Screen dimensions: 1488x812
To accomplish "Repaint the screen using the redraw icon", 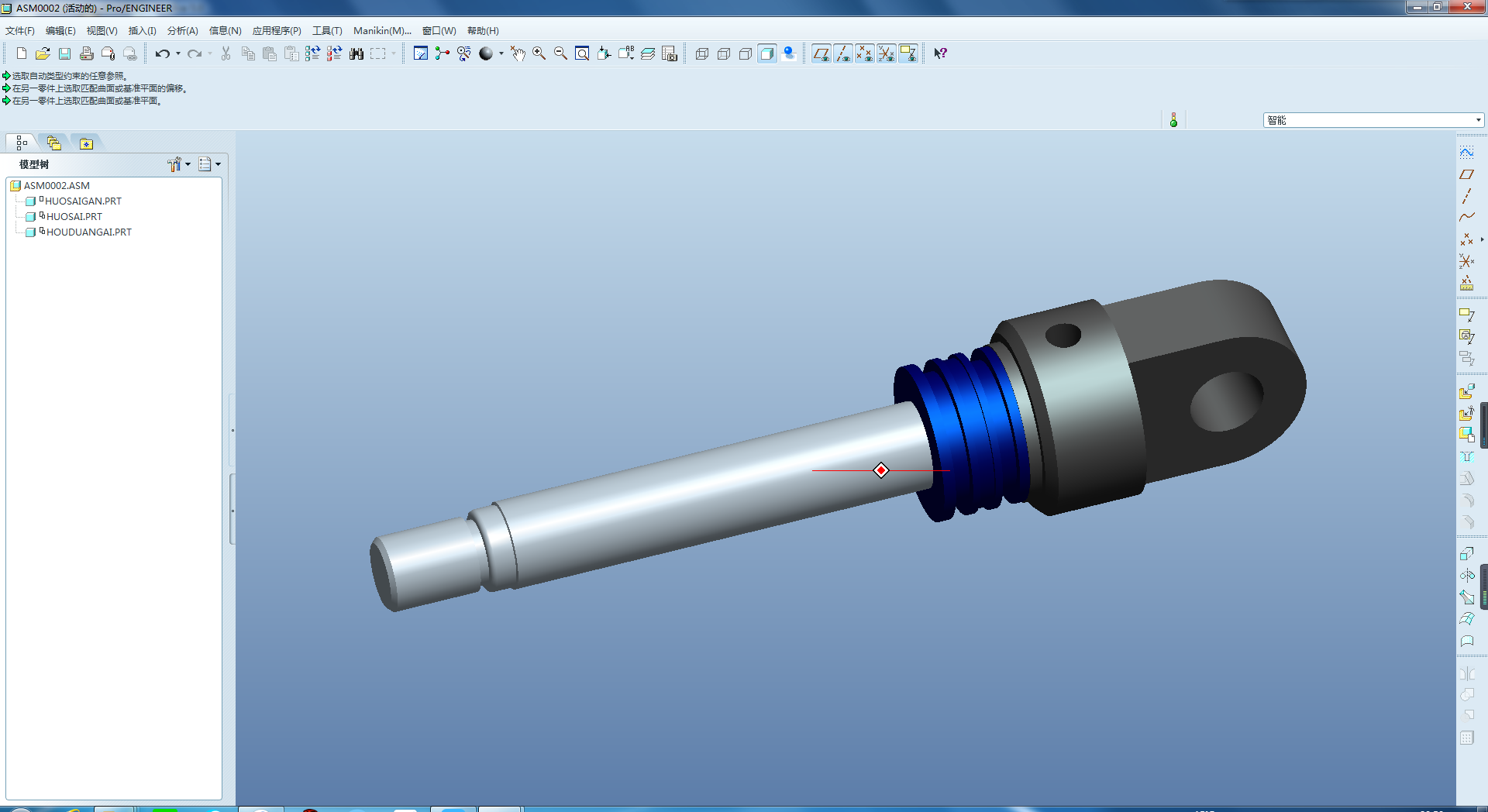I will pyautogui.click(x=421, y=53).
